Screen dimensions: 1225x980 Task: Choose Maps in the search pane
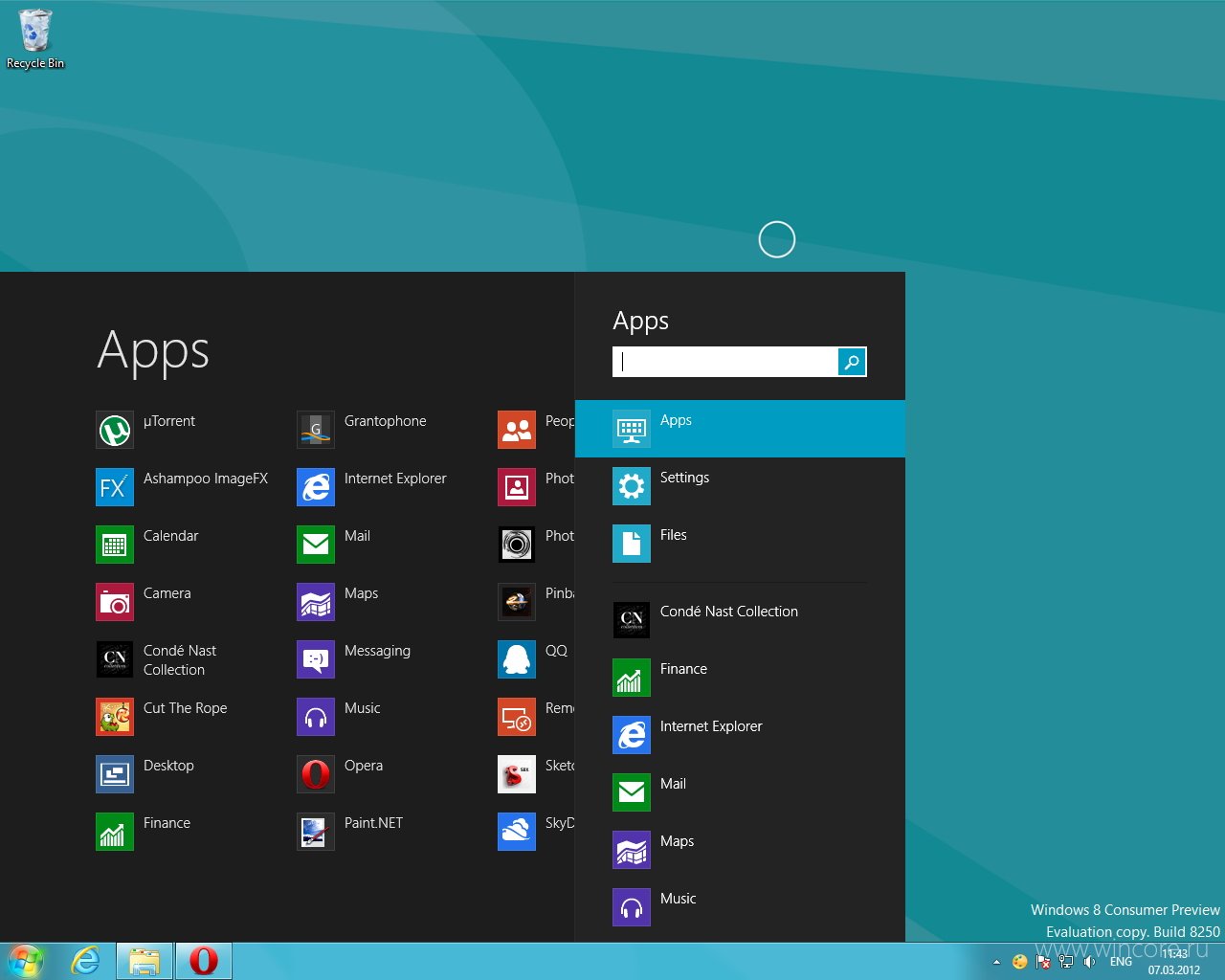[x=740, y=850]
